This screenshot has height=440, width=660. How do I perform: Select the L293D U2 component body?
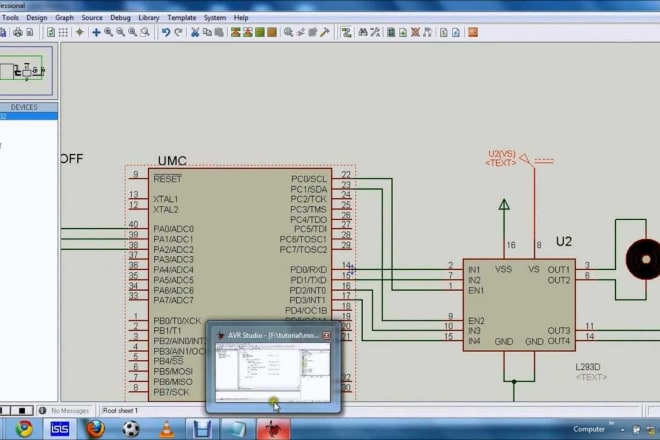519,304
